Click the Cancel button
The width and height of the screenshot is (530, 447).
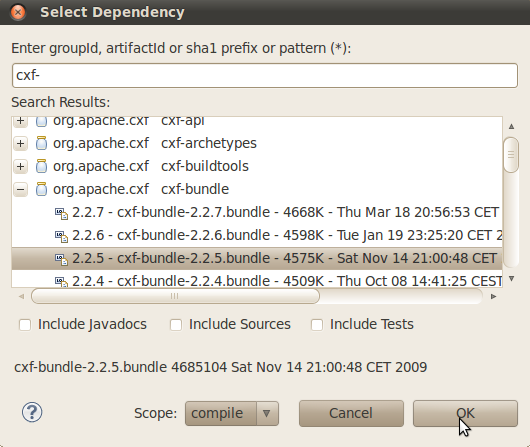(351, 413)
